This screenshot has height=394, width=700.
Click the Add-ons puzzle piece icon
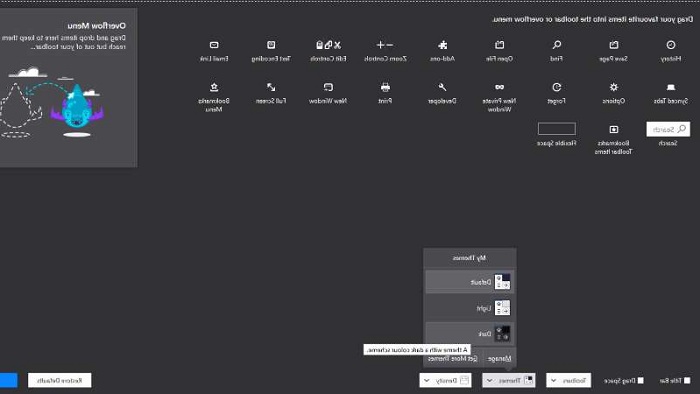pyautogui.click(x=442, y=45)
